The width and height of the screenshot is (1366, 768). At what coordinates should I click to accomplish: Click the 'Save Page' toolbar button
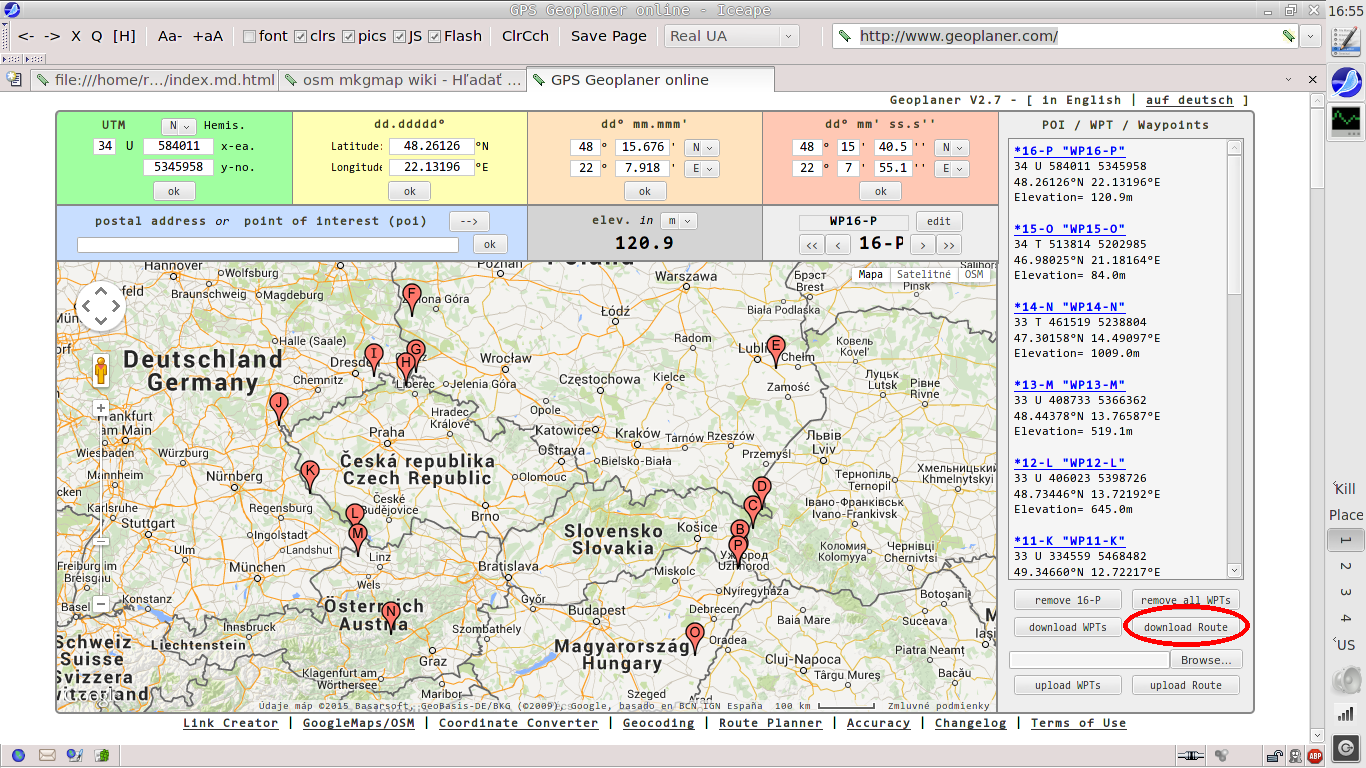pos(609,36)
